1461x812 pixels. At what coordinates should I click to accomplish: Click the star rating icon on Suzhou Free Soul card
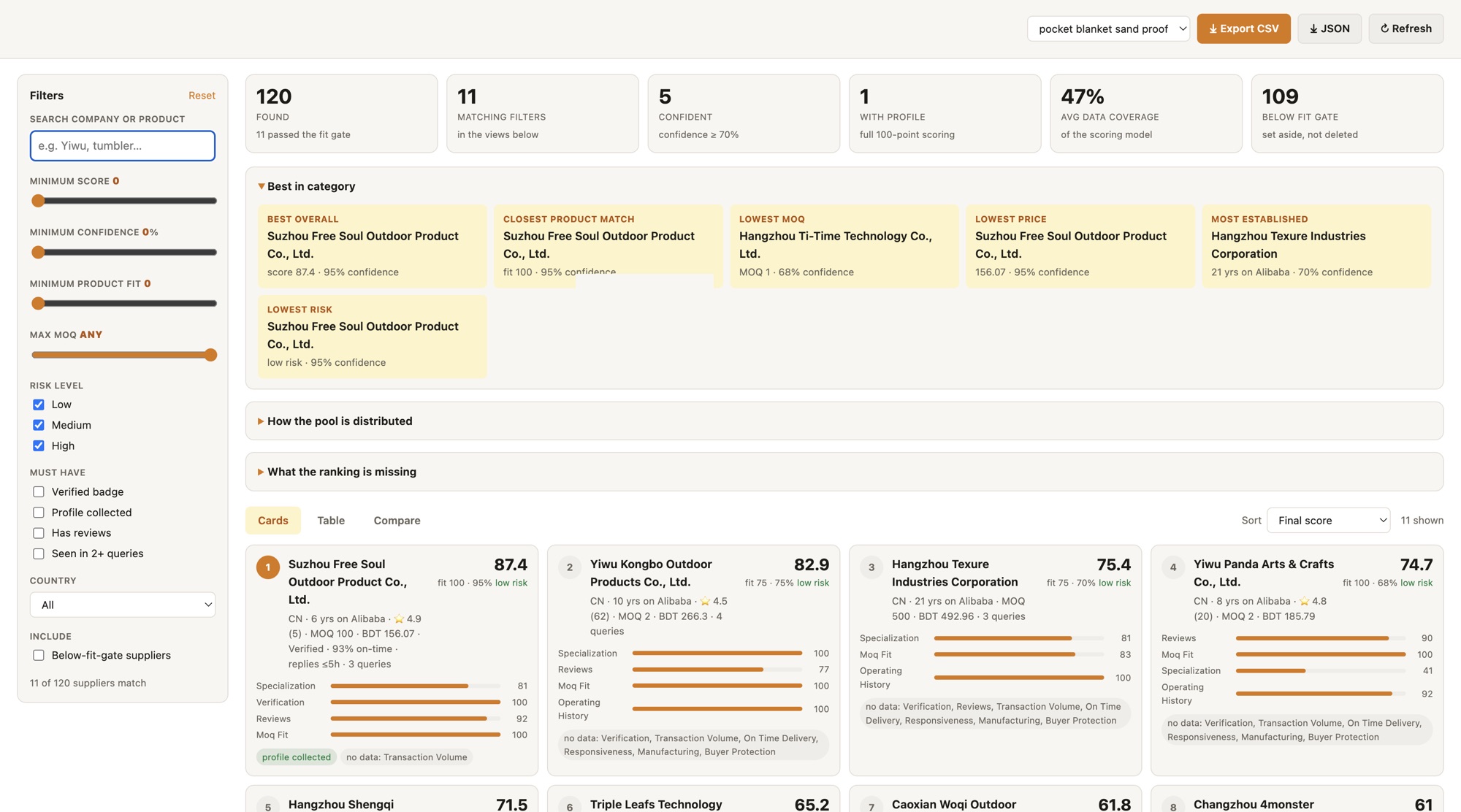tap(399, 618)
